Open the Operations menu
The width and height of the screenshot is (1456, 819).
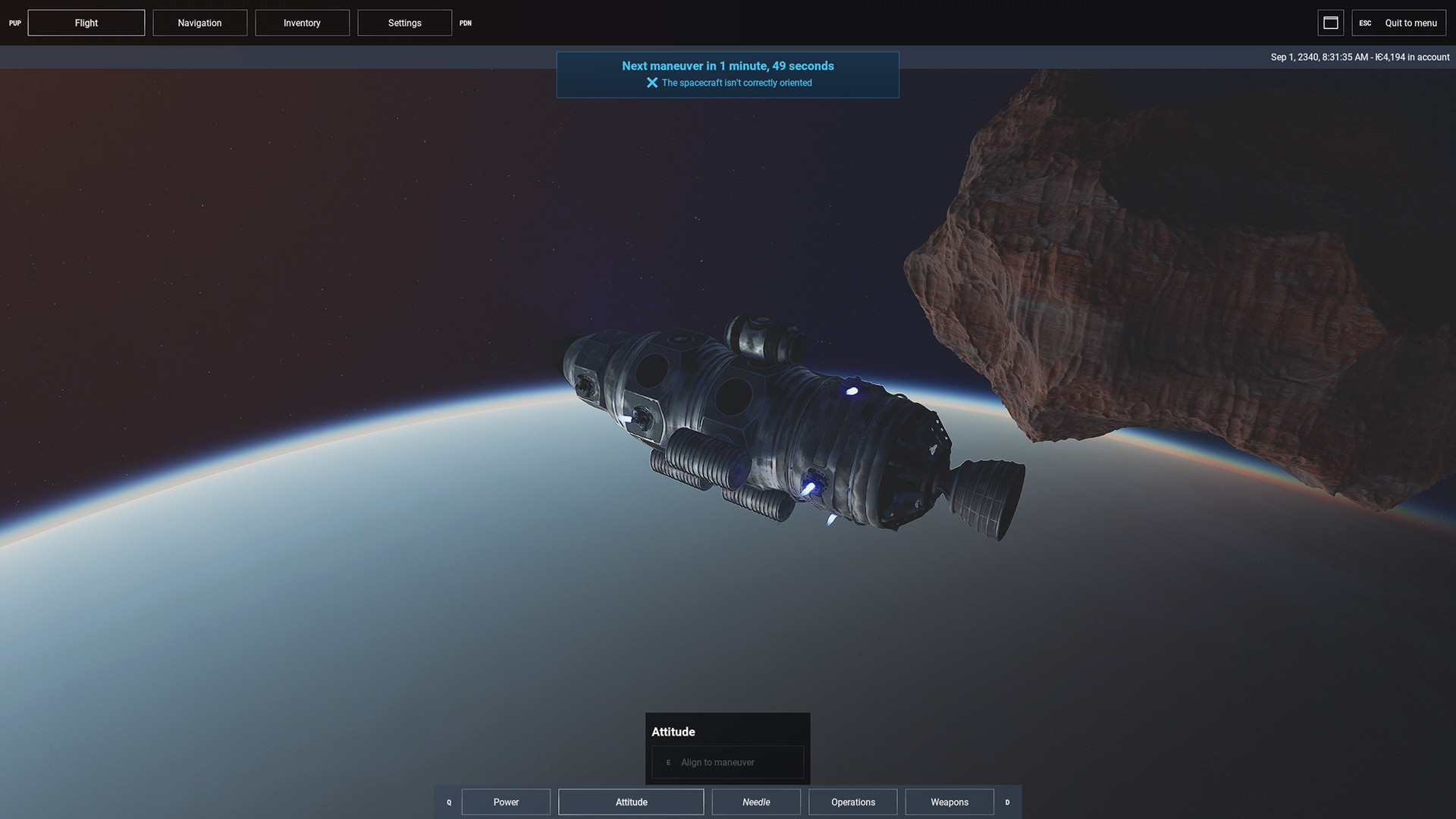(x=852, y=802)
